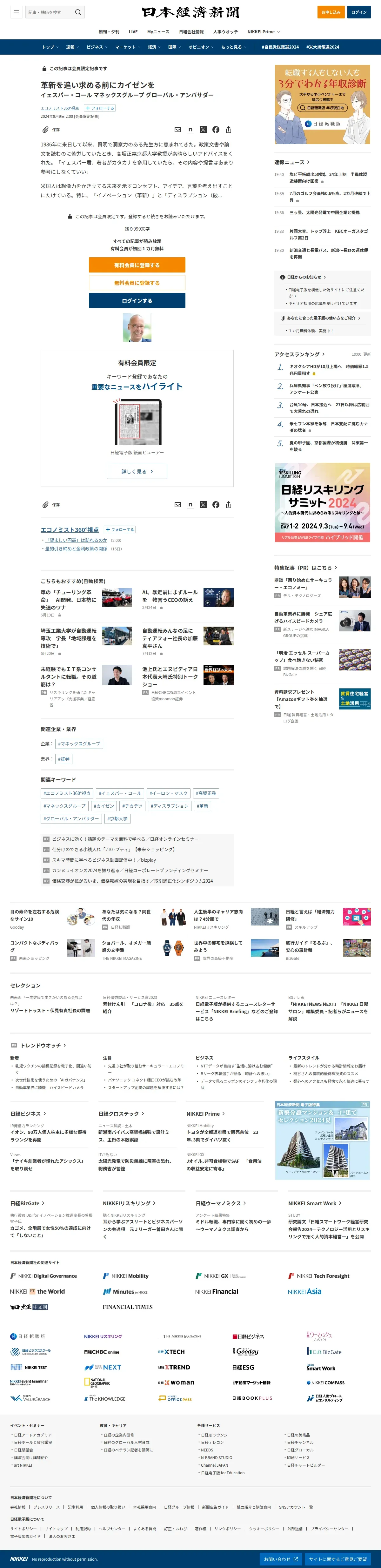Click the 保存 clip icon under the article date
Screen dimensions: 381x1568
click(45, 130)
